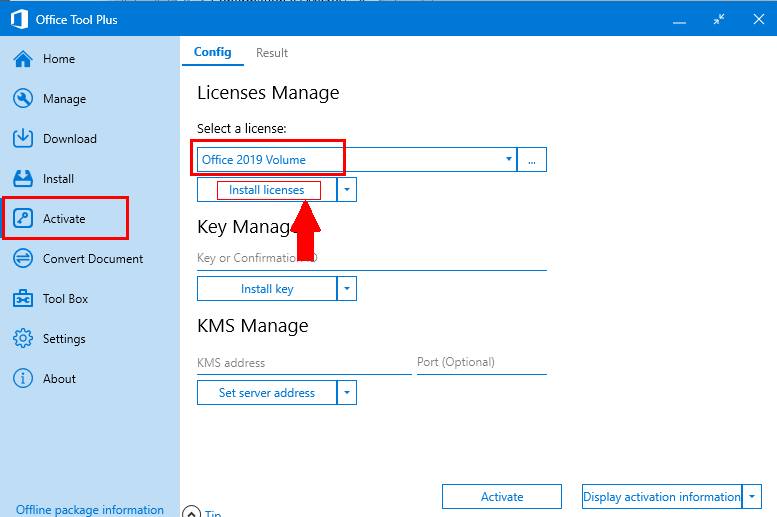Click the Office Tool Plus title text
This screenshot has width=777, height=517.
tap(76, 20)
